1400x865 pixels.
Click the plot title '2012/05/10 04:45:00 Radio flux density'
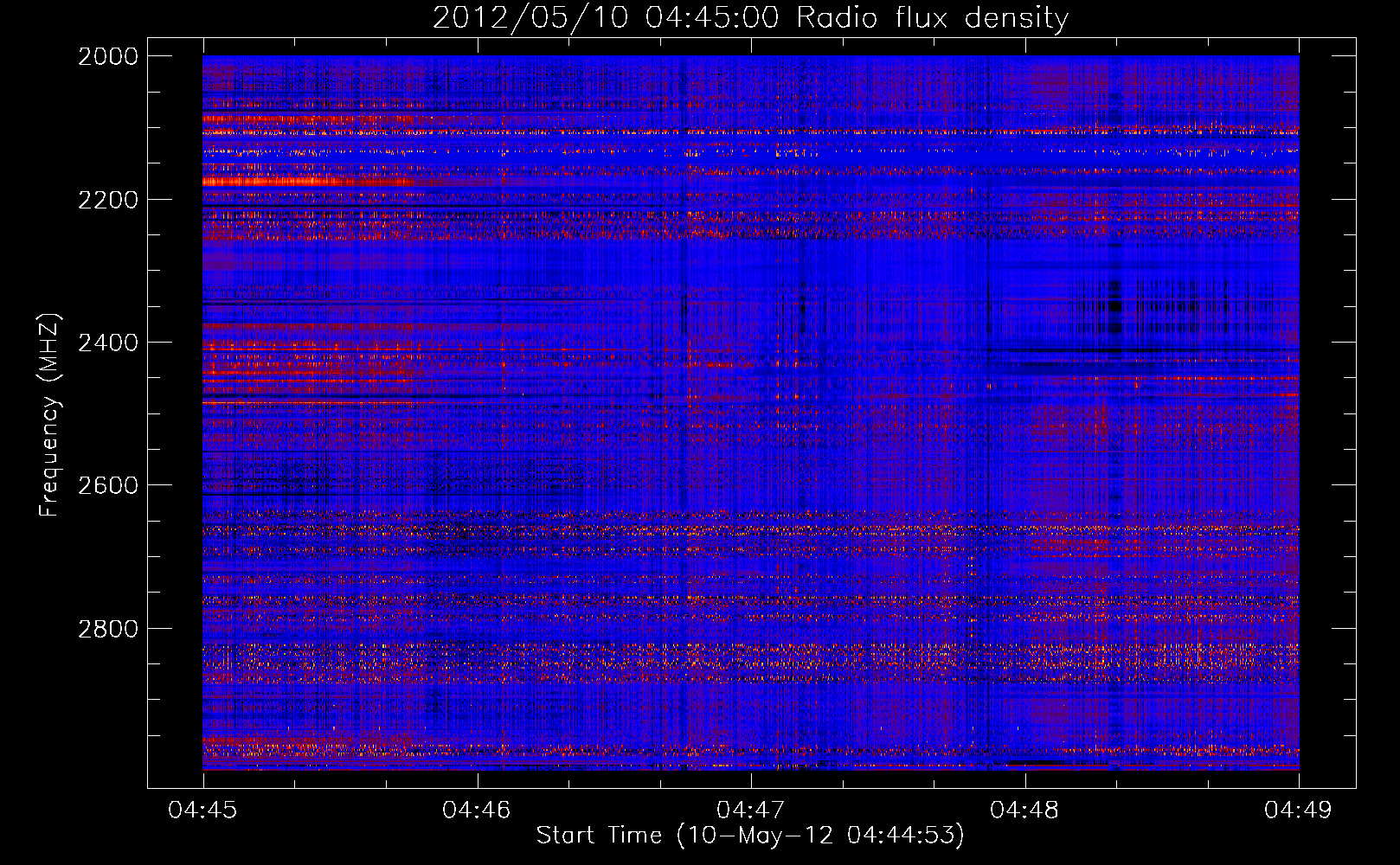(x=750, y=18)
